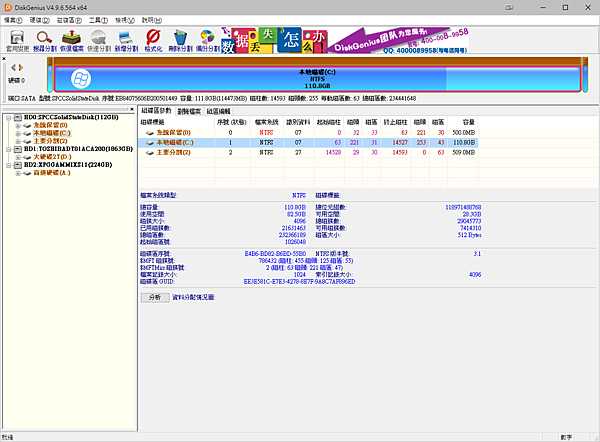This screenshot has width=600, height=442.
Task: Click the Save All (套用變更) toolbar icon
Action: point(16,40)
